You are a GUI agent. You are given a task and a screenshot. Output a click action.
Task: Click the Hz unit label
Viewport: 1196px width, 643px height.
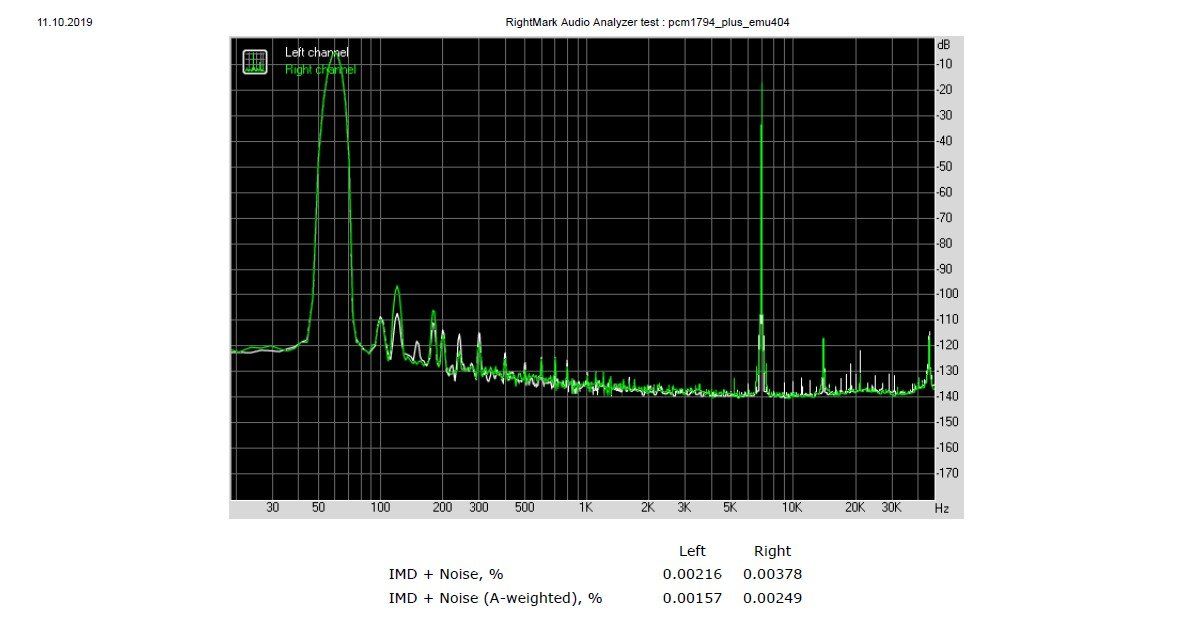pos(942,508)
